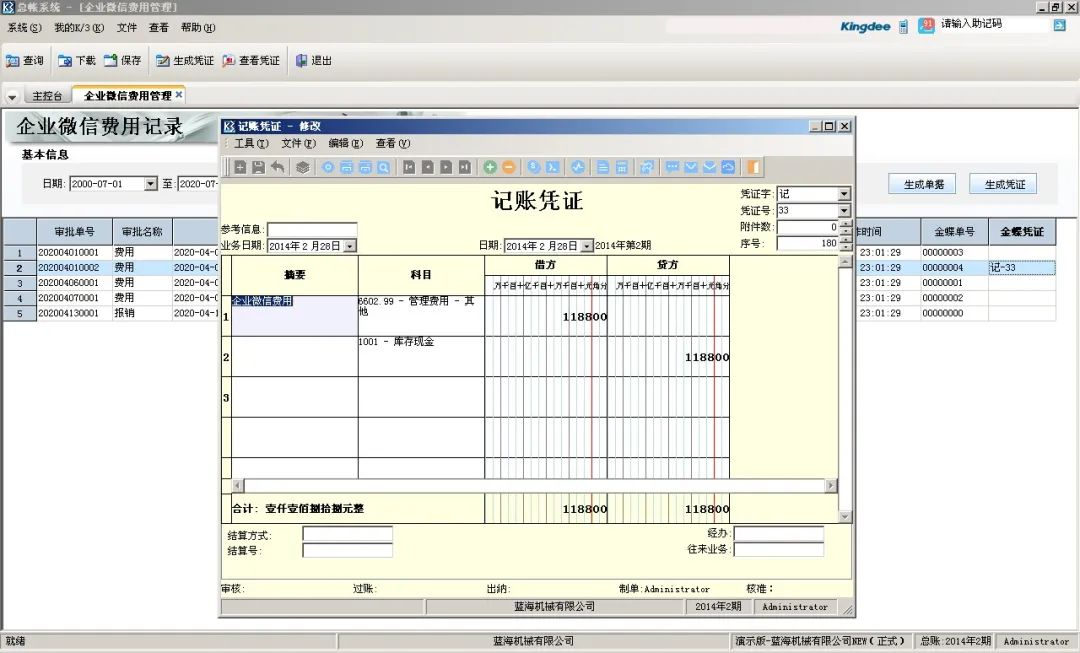Go to the last voucher record
1080x653 pixels.
(x=465, y=167)
